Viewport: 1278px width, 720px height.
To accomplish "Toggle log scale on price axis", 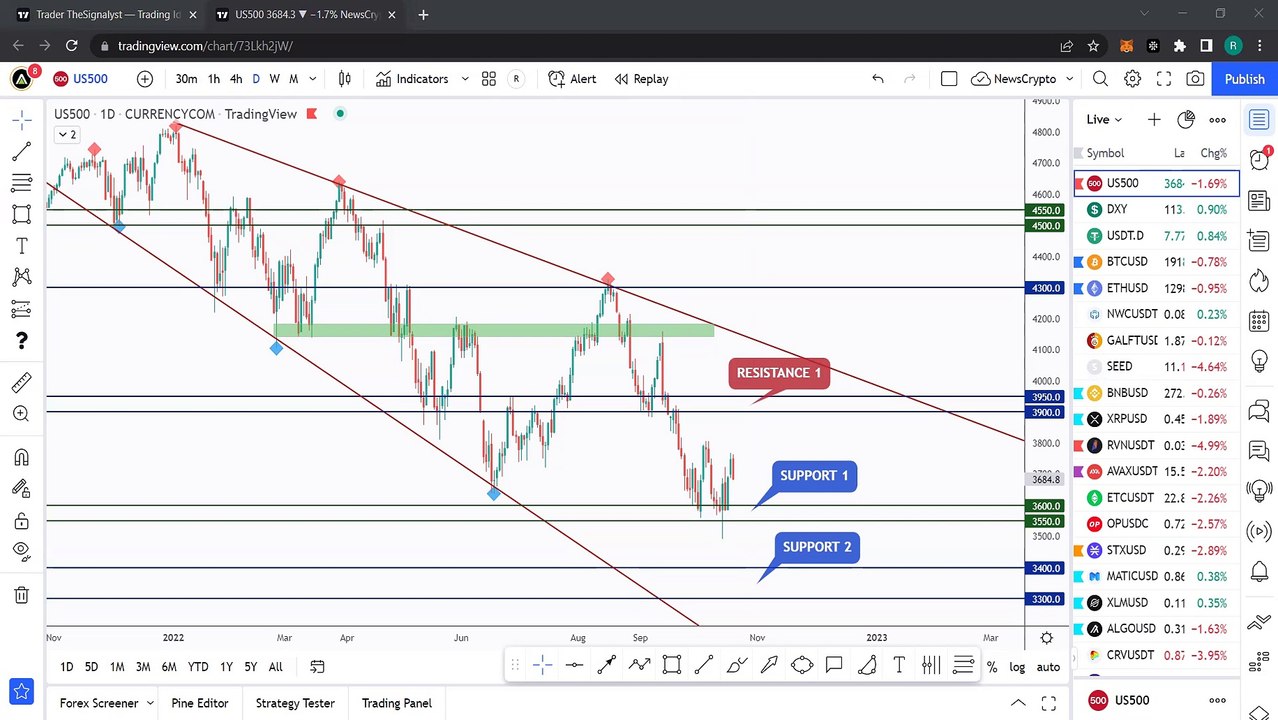I will pos(1017,667).
